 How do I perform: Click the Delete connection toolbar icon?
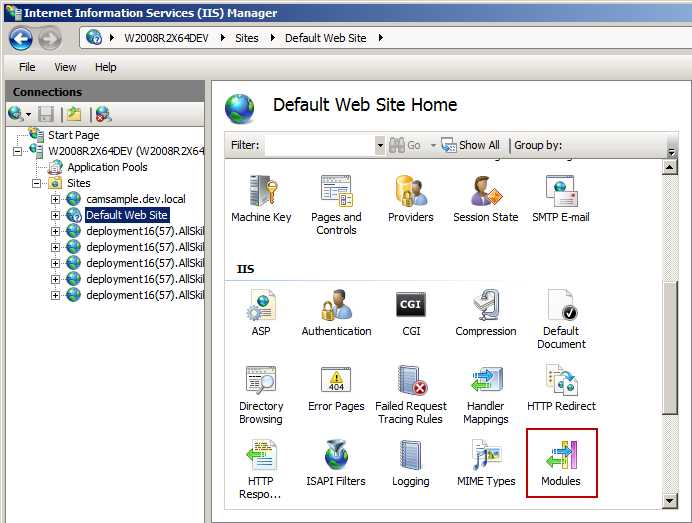103,114
